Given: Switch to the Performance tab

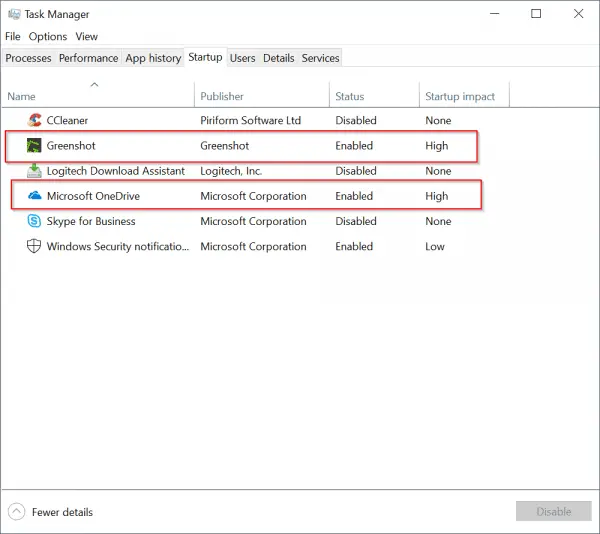Looking at the screenshot, I should tap(88, 58).
